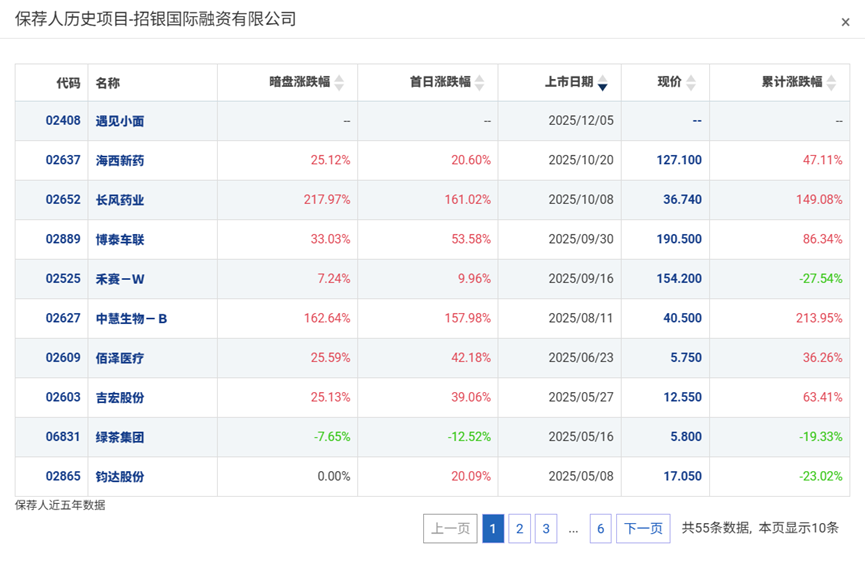Click stock code 02525
Image resolution: width=865 pixels, height=565 pixels.
pos(62,279)
